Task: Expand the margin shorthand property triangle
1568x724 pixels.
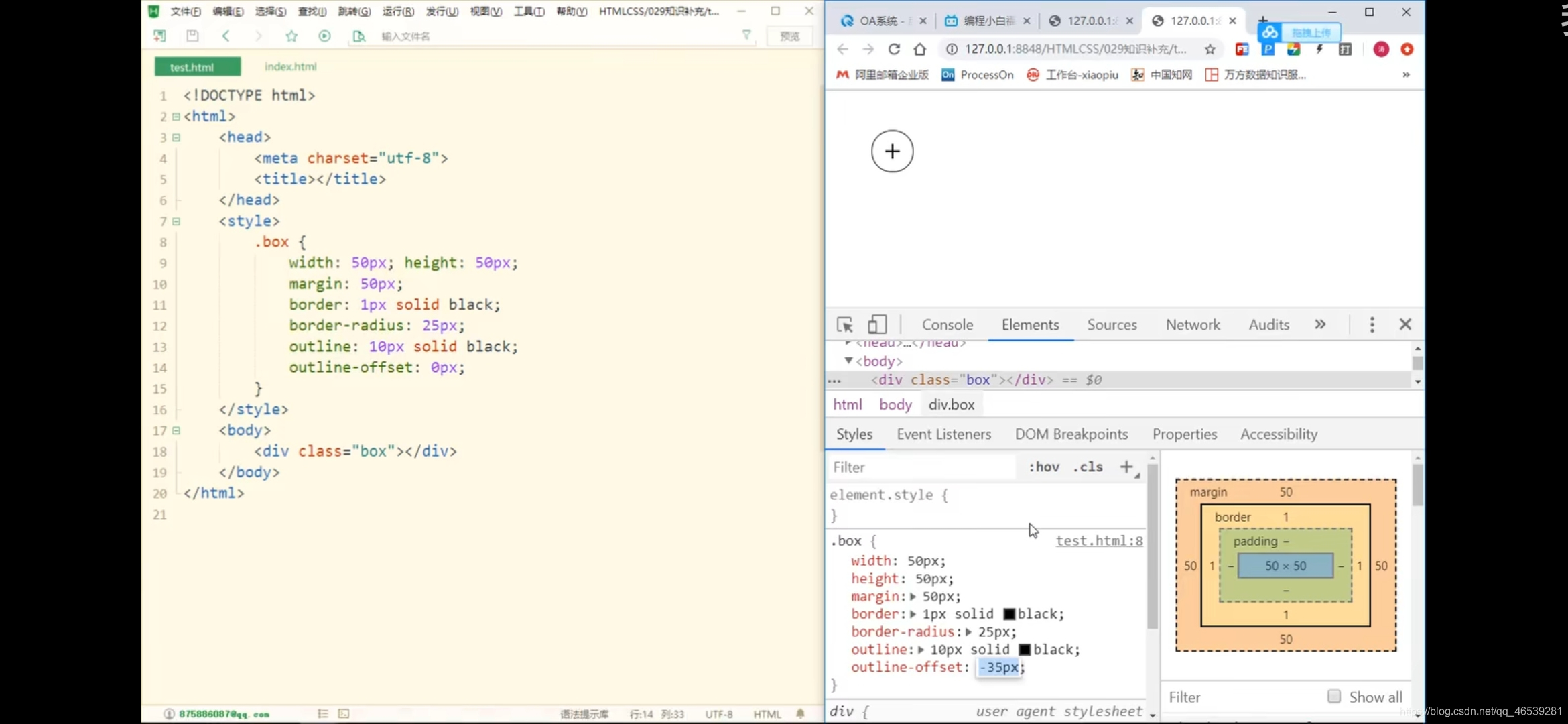Action: (913, 597)
